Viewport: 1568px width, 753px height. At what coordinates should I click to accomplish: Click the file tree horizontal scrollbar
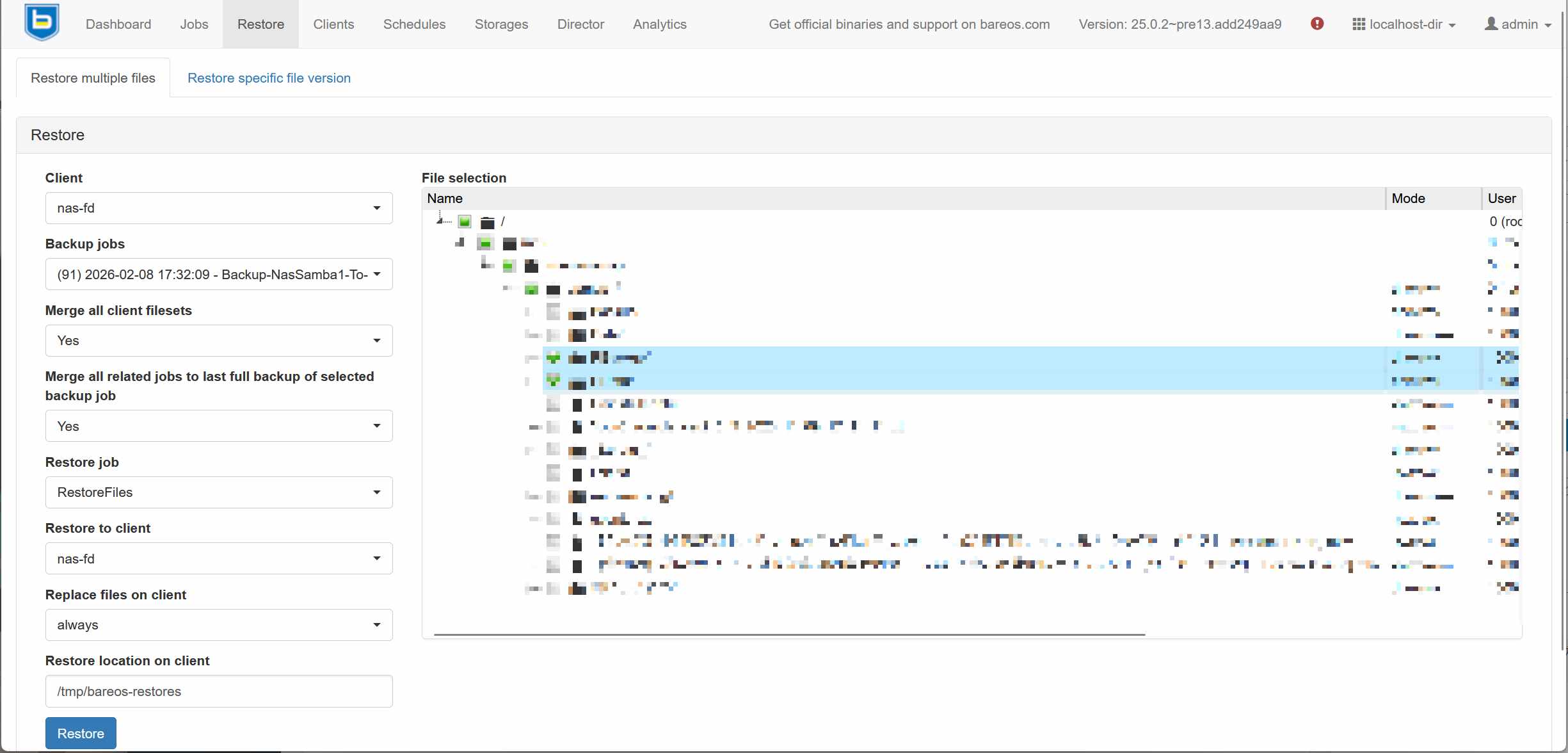[788, 635]
